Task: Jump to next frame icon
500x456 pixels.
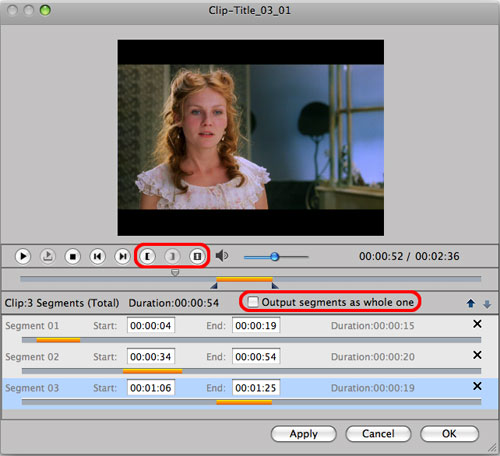Action: click(122, 256)
